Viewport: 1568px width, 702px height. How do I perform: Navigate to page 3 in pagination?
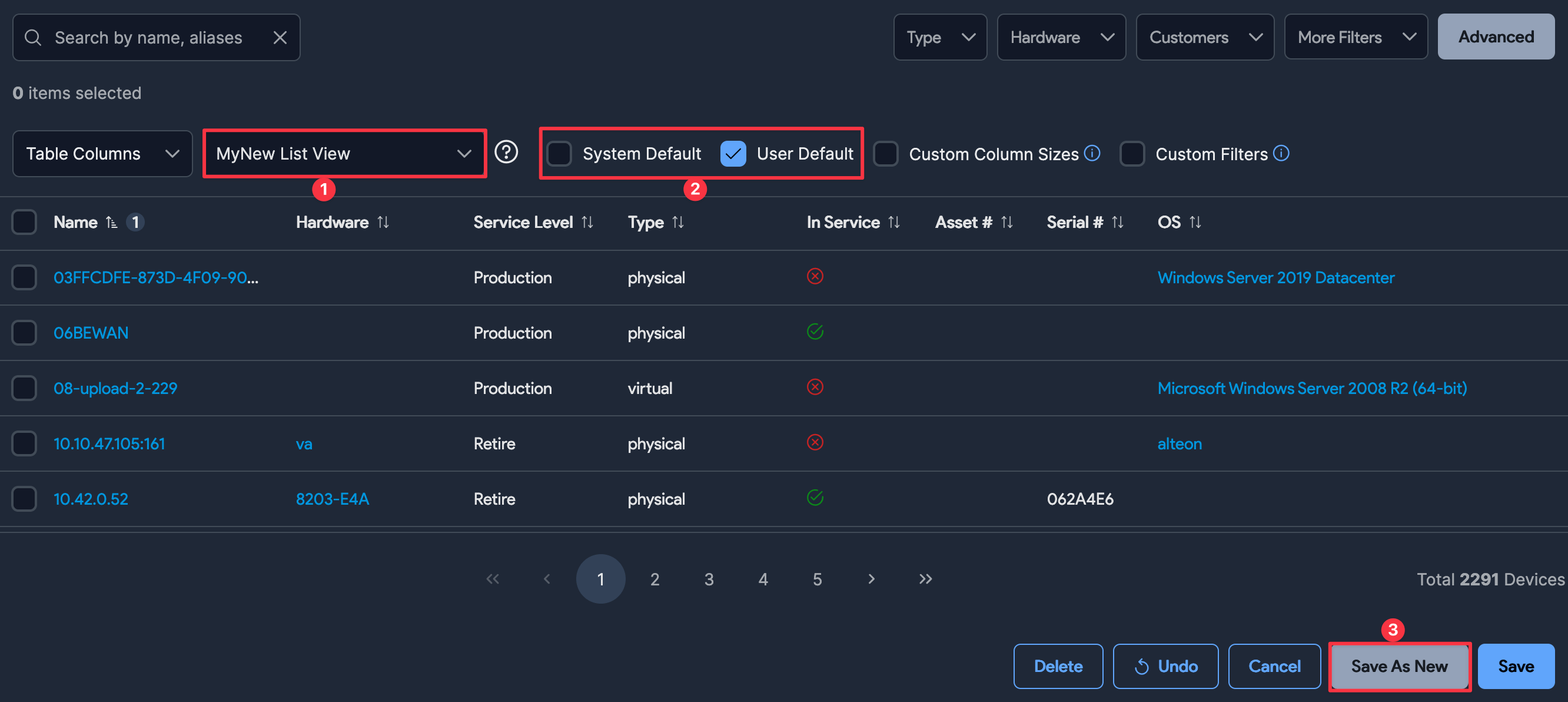[x=709, y=579]
